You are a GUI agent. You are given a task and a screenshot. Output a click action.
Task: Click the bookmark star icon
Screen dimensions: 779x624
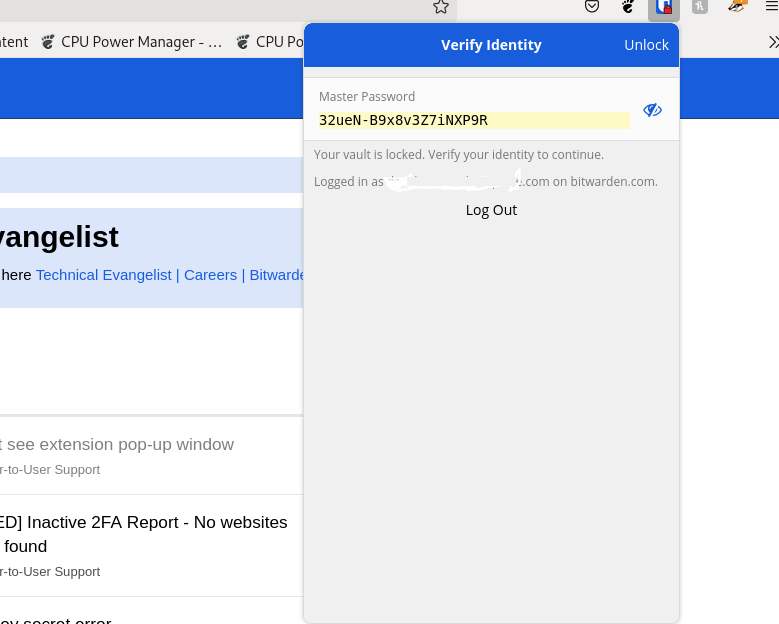(x=441, y=6)
